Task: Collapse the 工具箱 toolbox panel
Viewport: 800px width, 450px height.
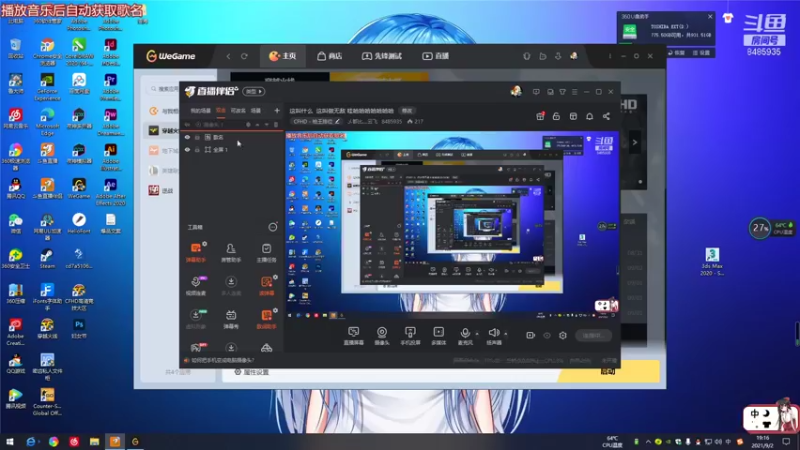Action: pyautogui.click(x=273, y=227)
